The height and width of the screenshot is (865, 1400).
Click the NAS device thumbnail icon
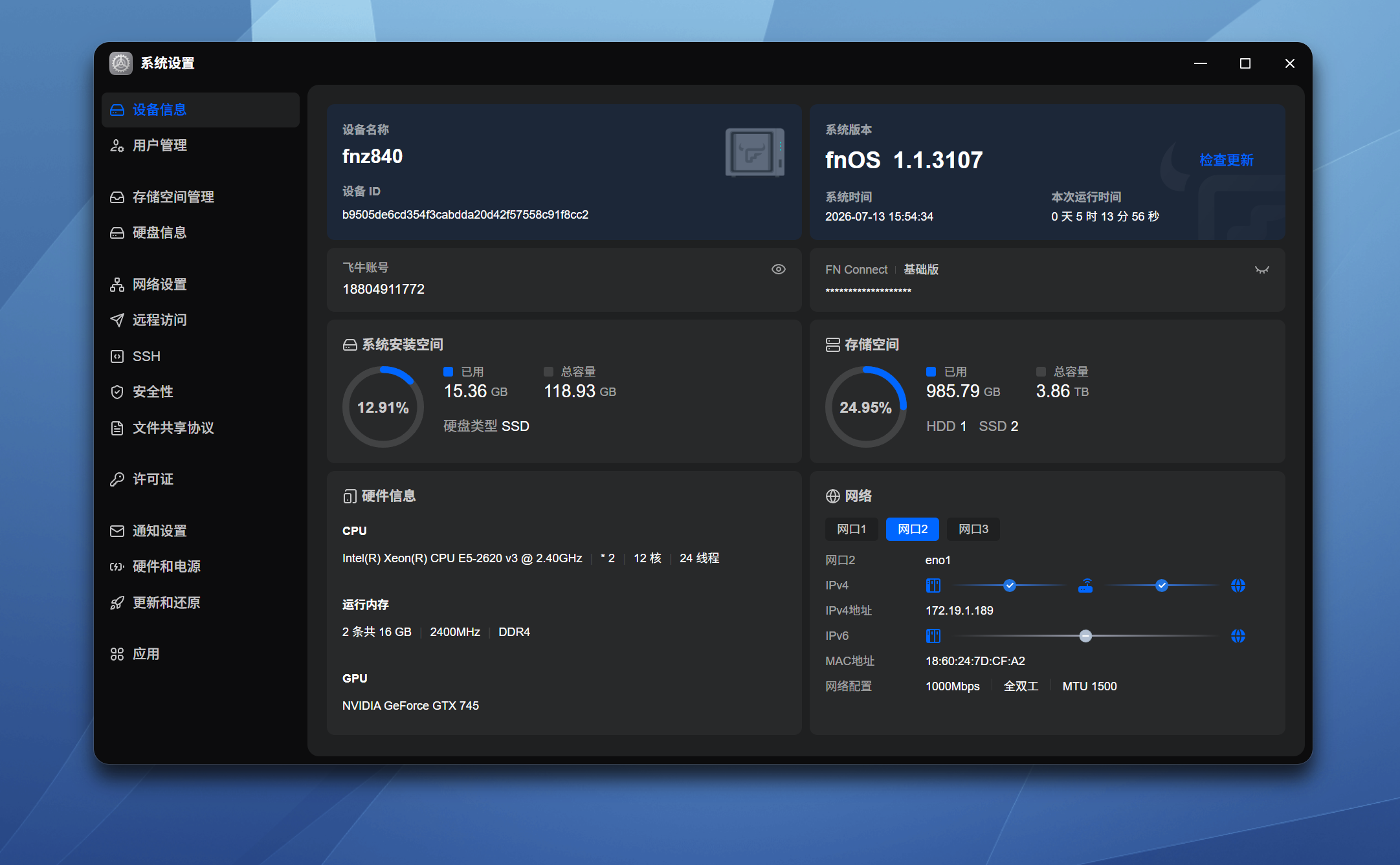(755, 153)
